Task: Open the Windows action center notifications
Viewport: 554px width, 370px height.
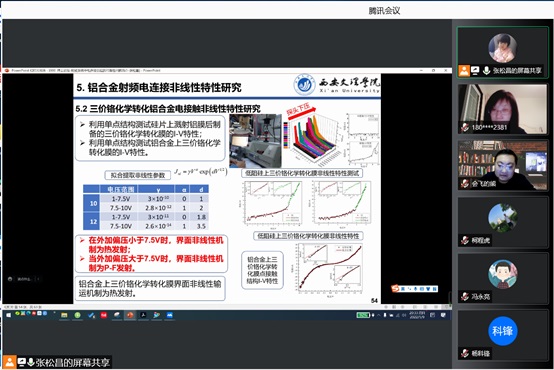Action: coord(443,315)
